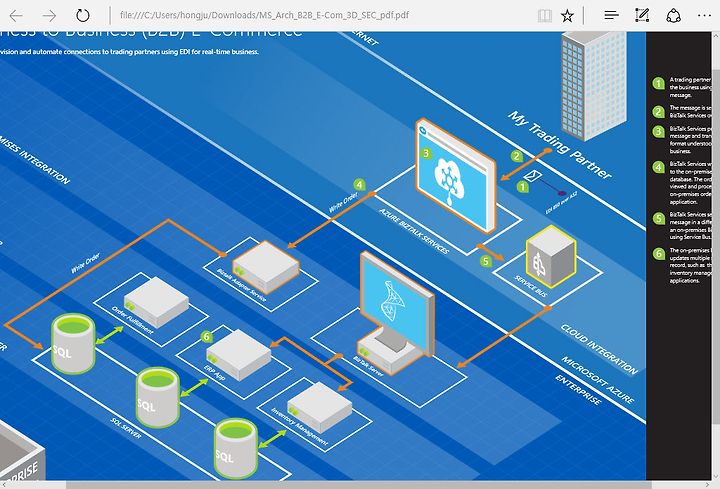Refresh the PDF page

pos(83,16)
